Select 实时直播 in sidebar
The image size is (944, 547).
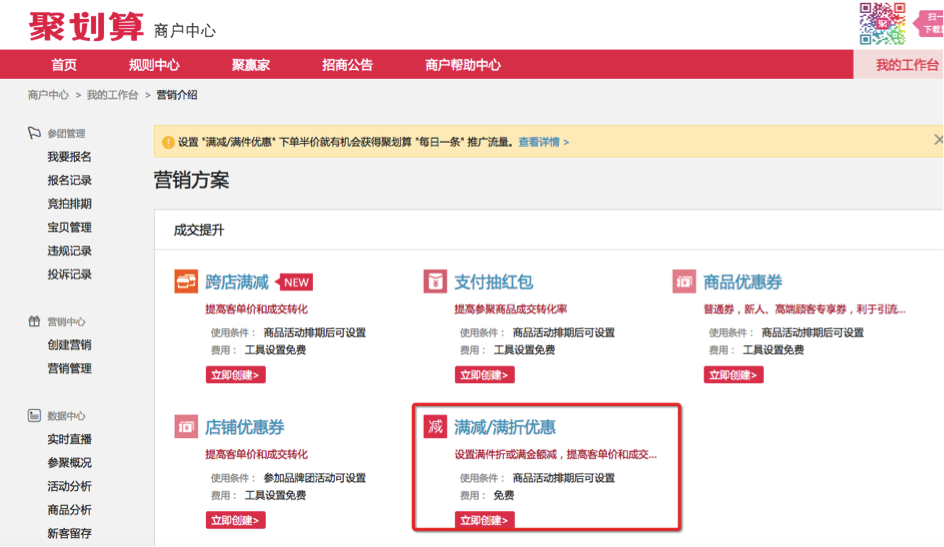[x=70, y=439]
